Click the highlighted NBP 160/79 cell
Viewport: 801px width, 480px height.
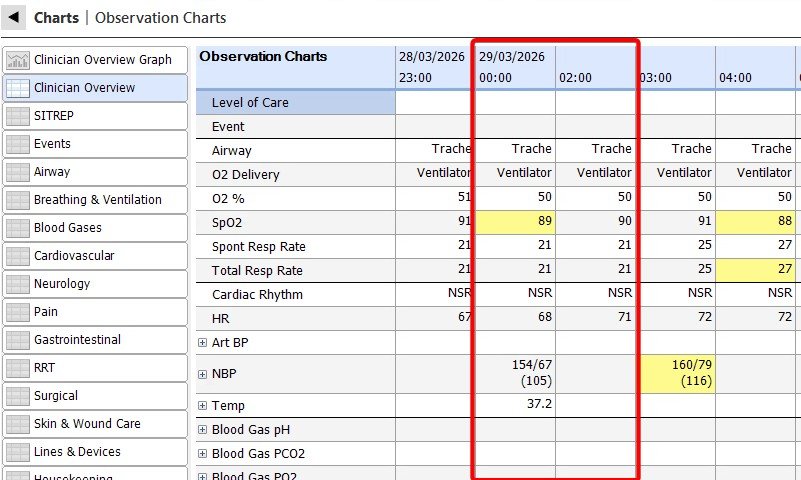coord(676,374)
